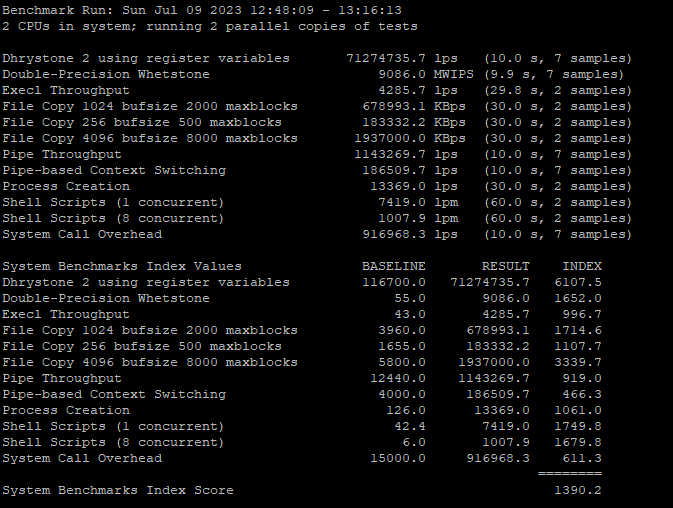This screenshot has height=508, width=673.
Task: Click the '(29.8 s, 2 samples)' timing text
Action: coord(558,91)
